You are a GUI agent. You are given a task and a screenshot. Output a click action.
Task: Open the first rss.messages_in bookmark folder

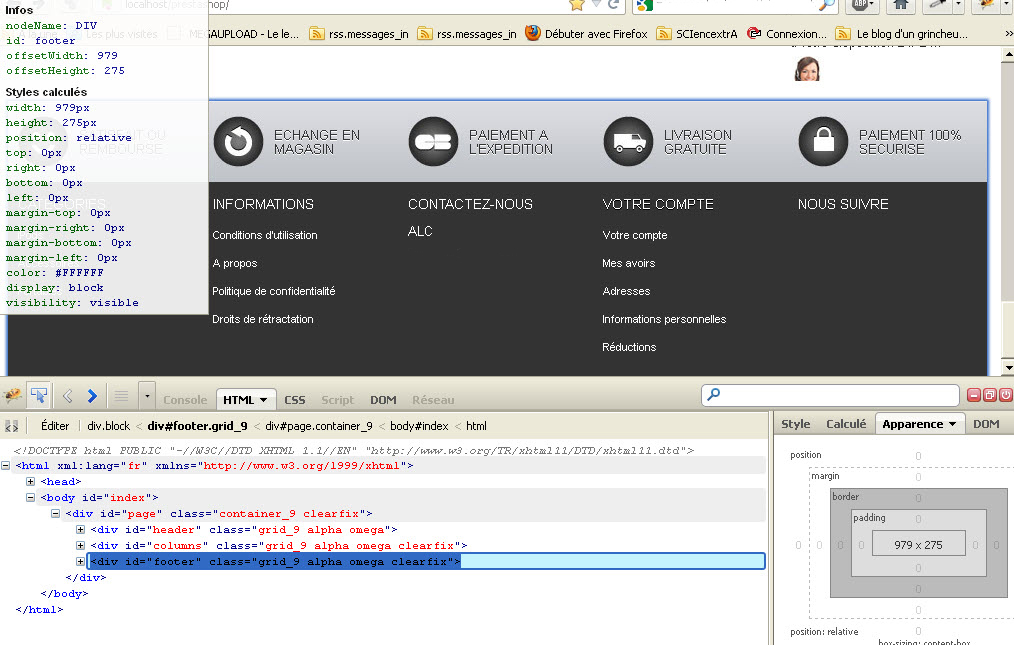click(359, 34)
